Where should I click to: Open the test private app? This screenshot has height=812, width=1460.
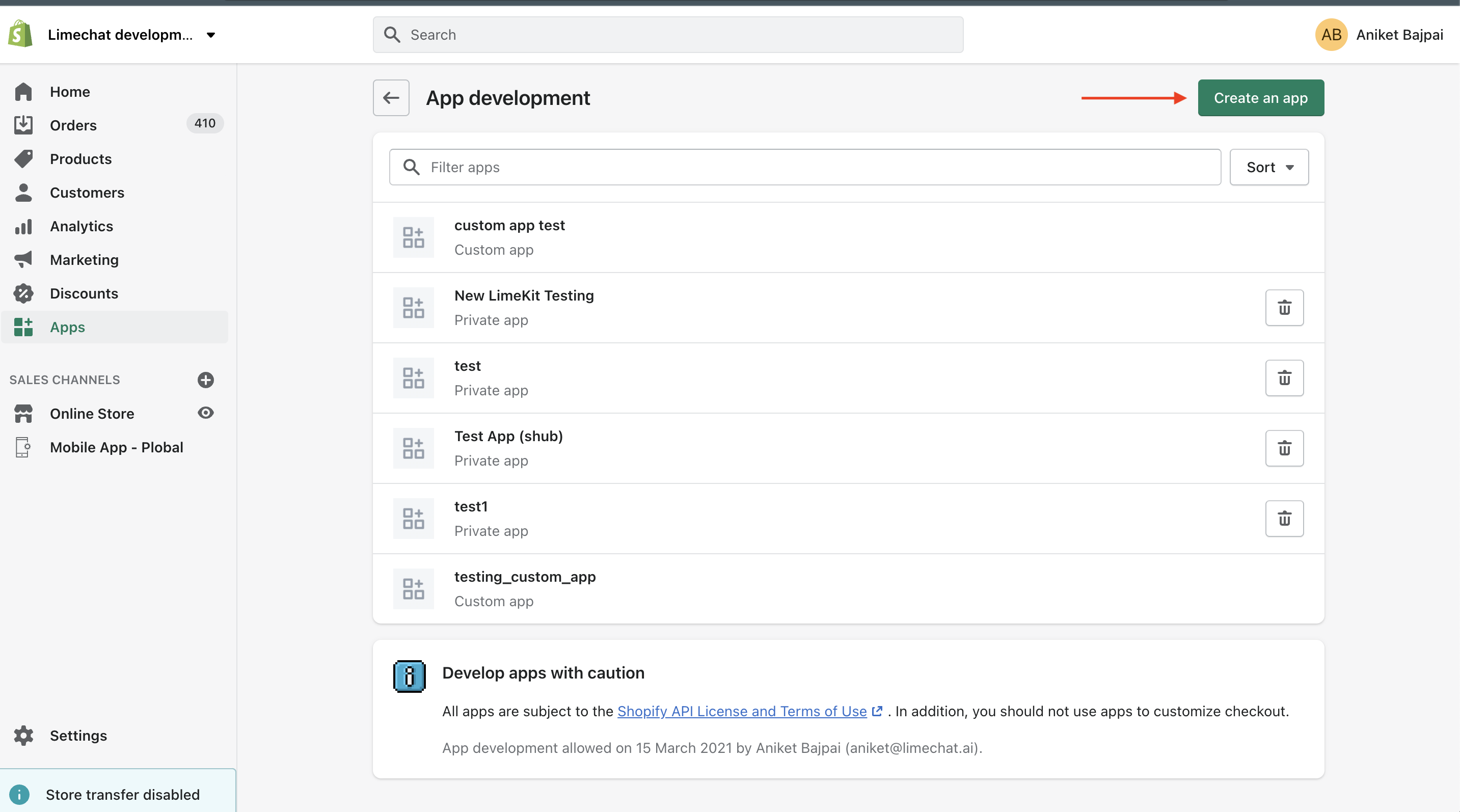[x=848, y=378]
